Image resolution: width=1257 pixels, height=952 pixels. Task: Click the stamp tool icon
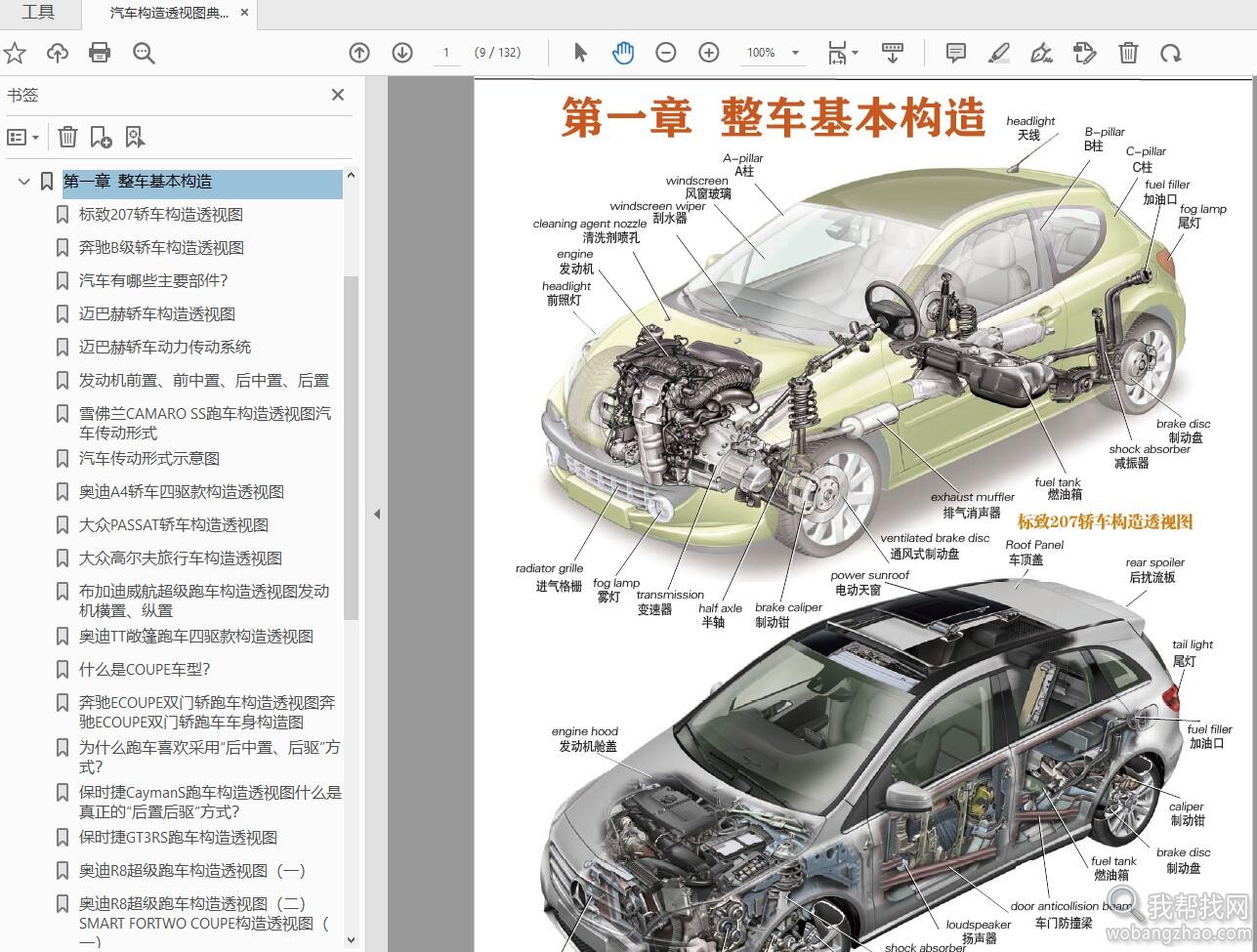coord(1084,53)
